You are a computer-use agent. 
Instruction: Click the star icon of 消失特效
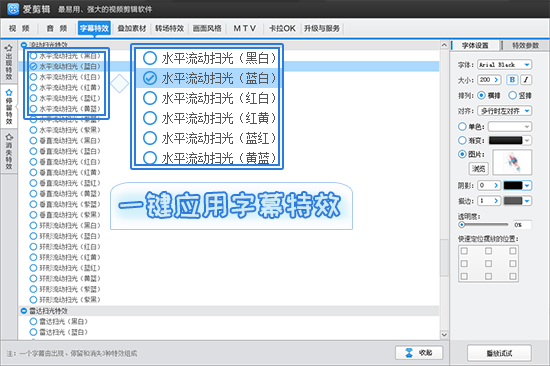point(9,137)
